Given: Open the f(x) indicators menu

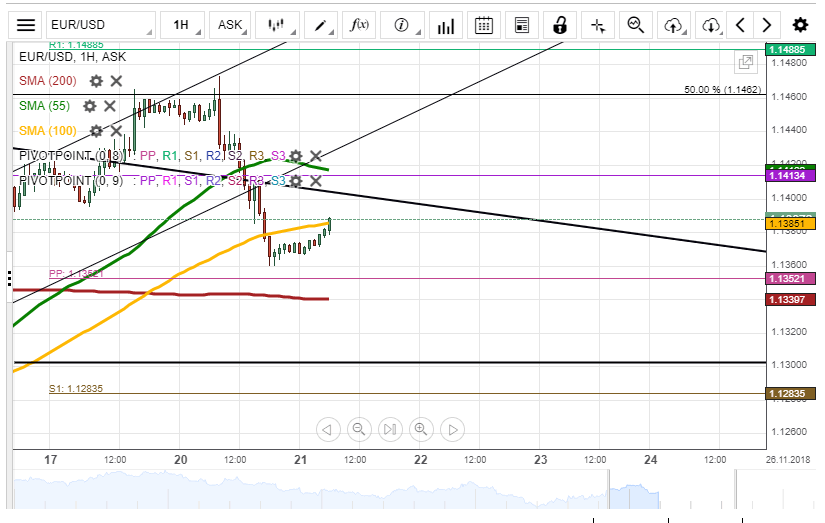Looking at the screenshot, I should point(359,25).
